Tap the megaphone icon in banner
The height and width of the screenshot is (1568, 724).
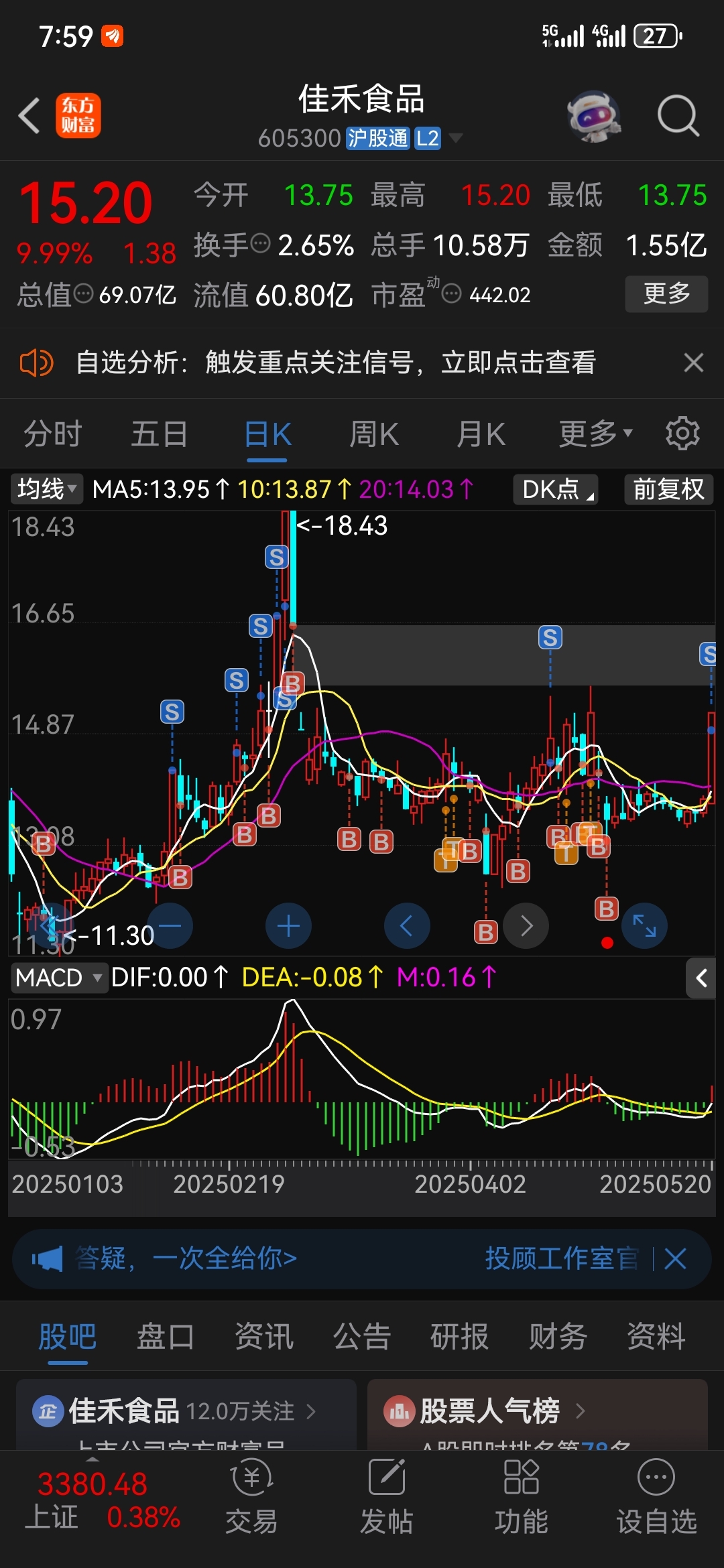tap(47, 1258)
